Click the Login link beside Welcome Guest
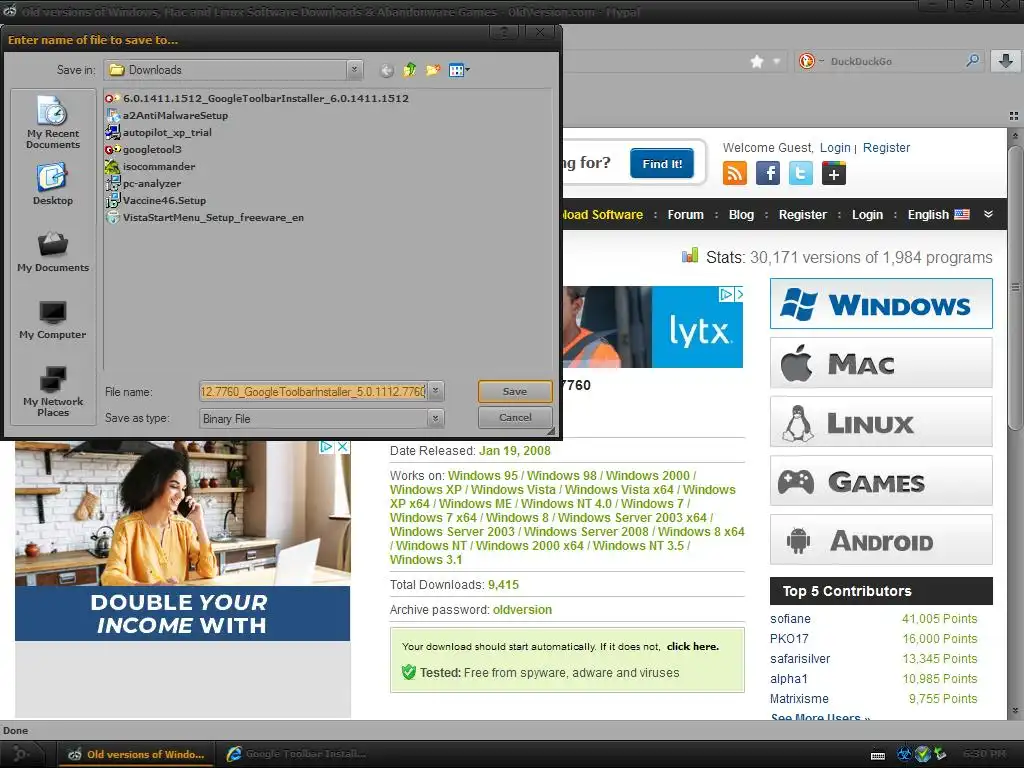Viewport: 1024px width, 768px height. (x=835, y=148)
